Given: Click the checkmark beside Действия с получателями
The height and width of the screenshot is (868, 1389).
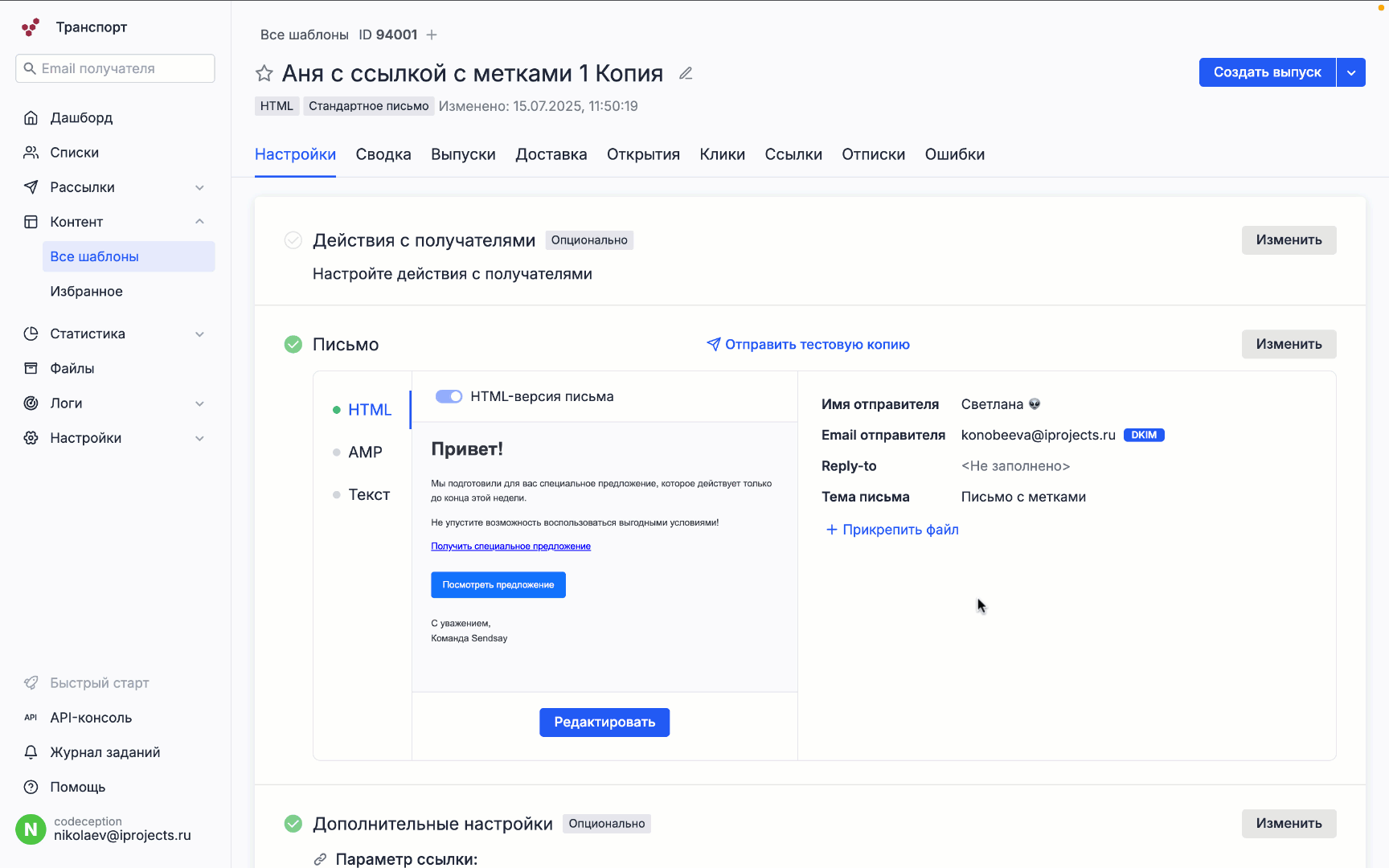Looking at the screenshot, I should click(293, 240).
